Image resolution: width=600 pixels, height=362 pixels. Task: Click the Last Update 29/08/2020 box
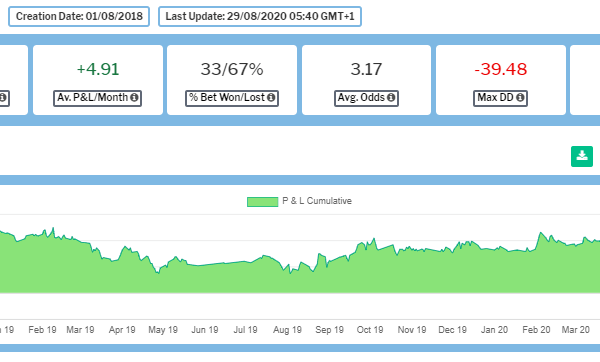click(x=260, y=16)
